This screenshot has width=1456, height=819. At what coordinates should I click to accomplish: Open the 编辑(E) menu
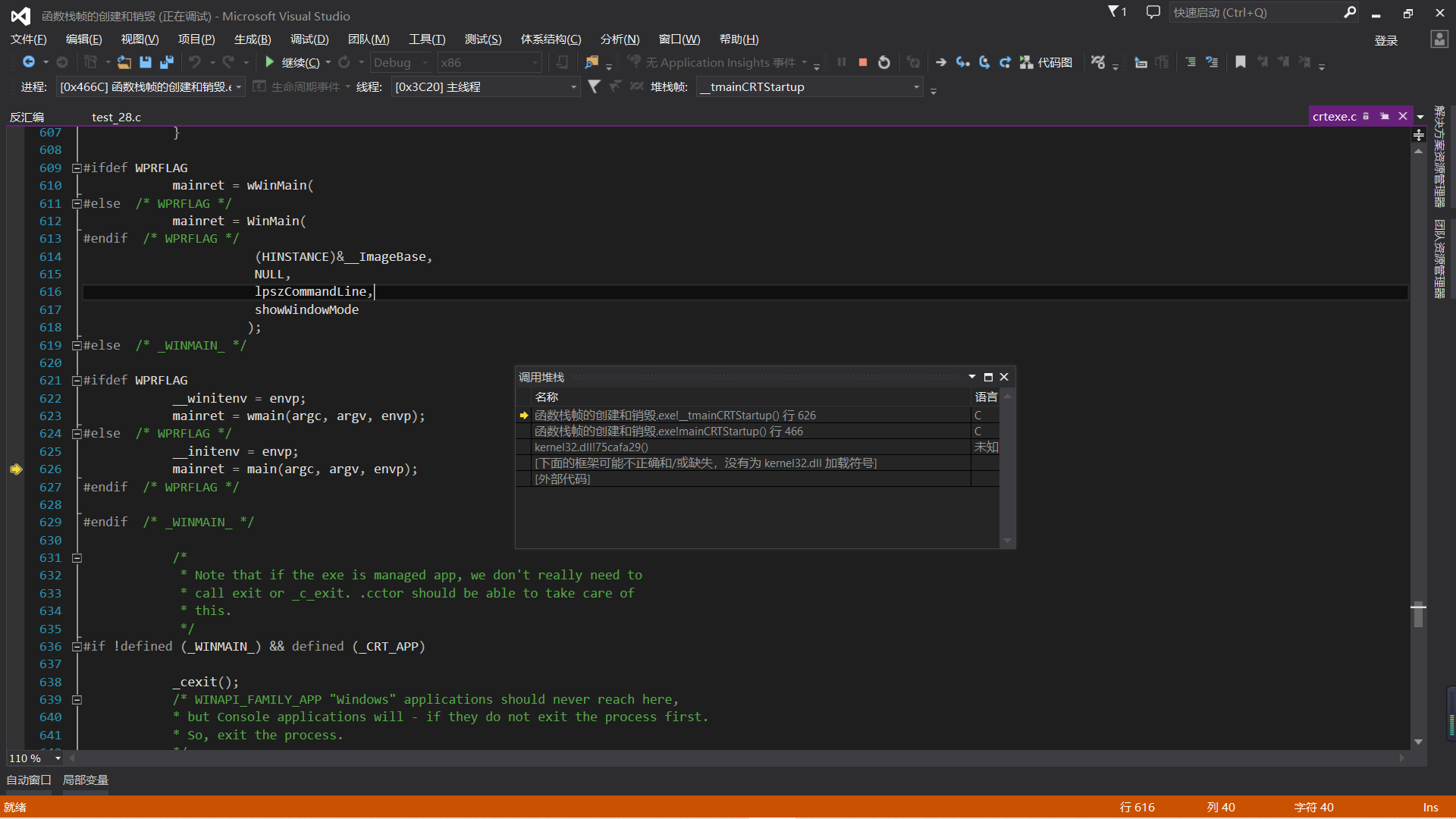(x=83, y=39)
